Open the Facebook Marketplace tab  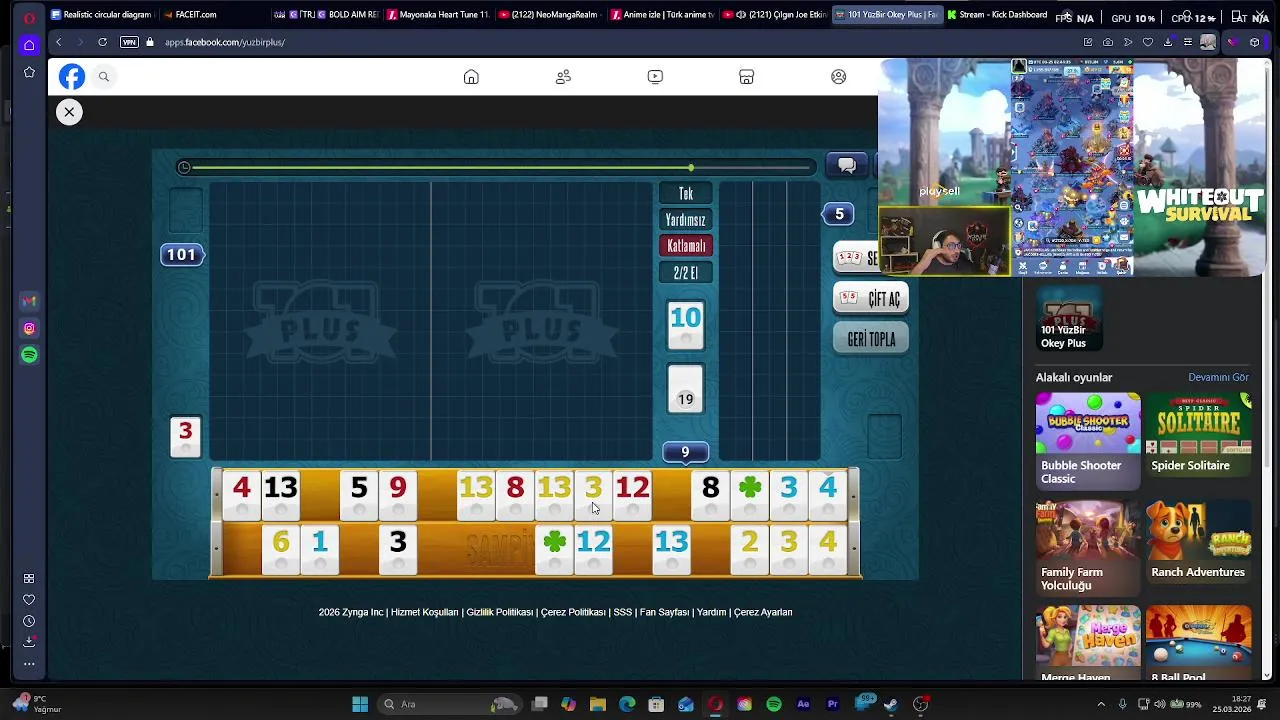[x=746, y=77]
